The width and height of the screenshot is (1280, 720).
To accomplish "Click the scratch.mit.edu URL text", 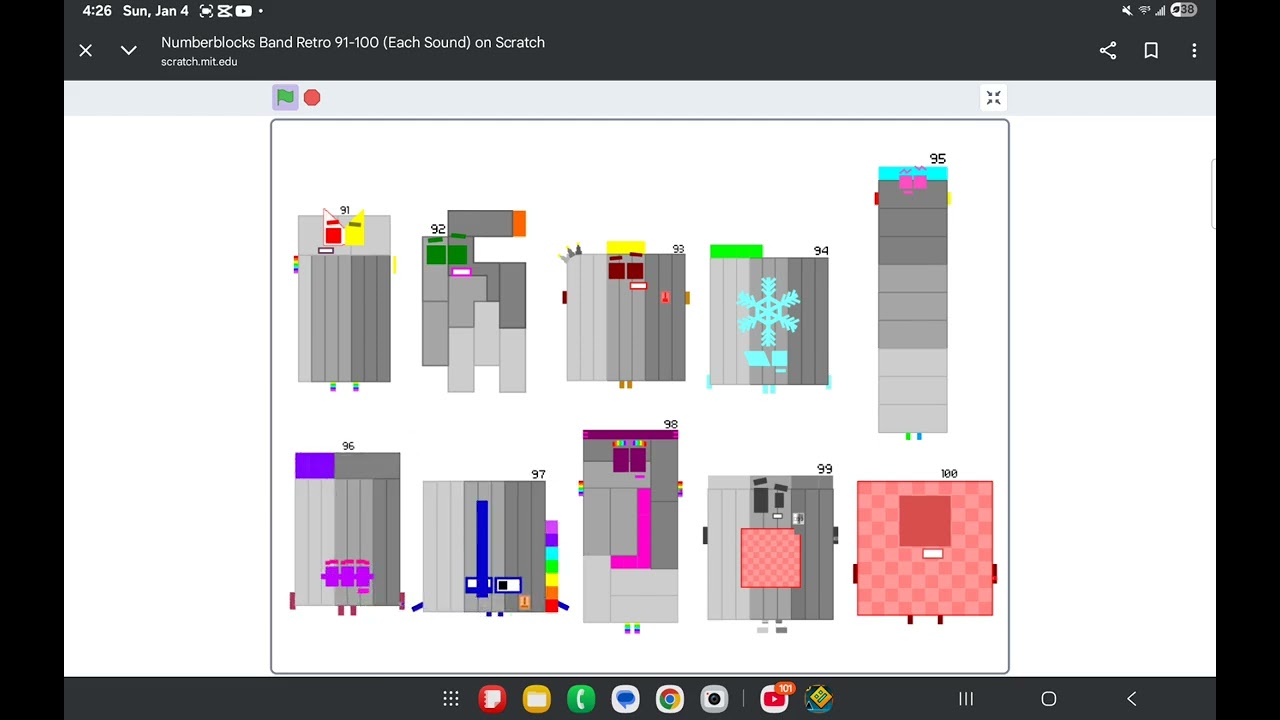I will (199, 62).
